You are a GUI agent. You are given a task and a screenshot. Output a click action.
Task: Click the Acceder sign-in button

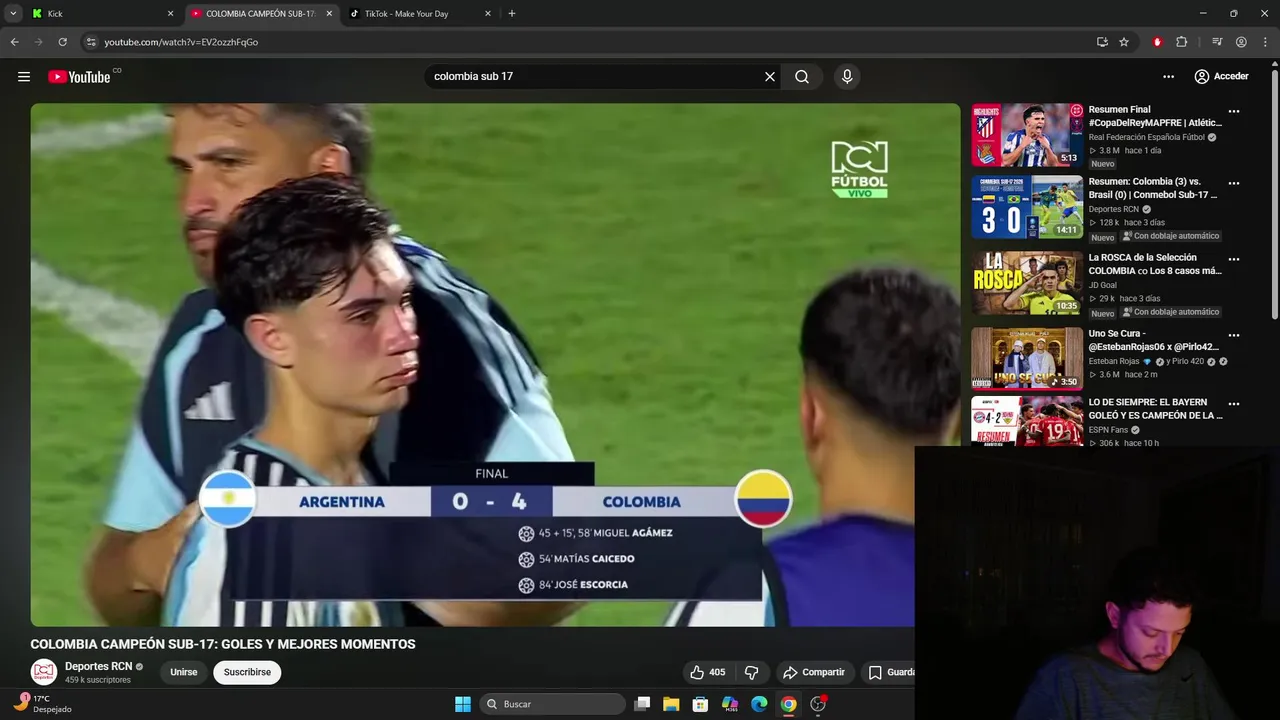[x=1221, y=76]
